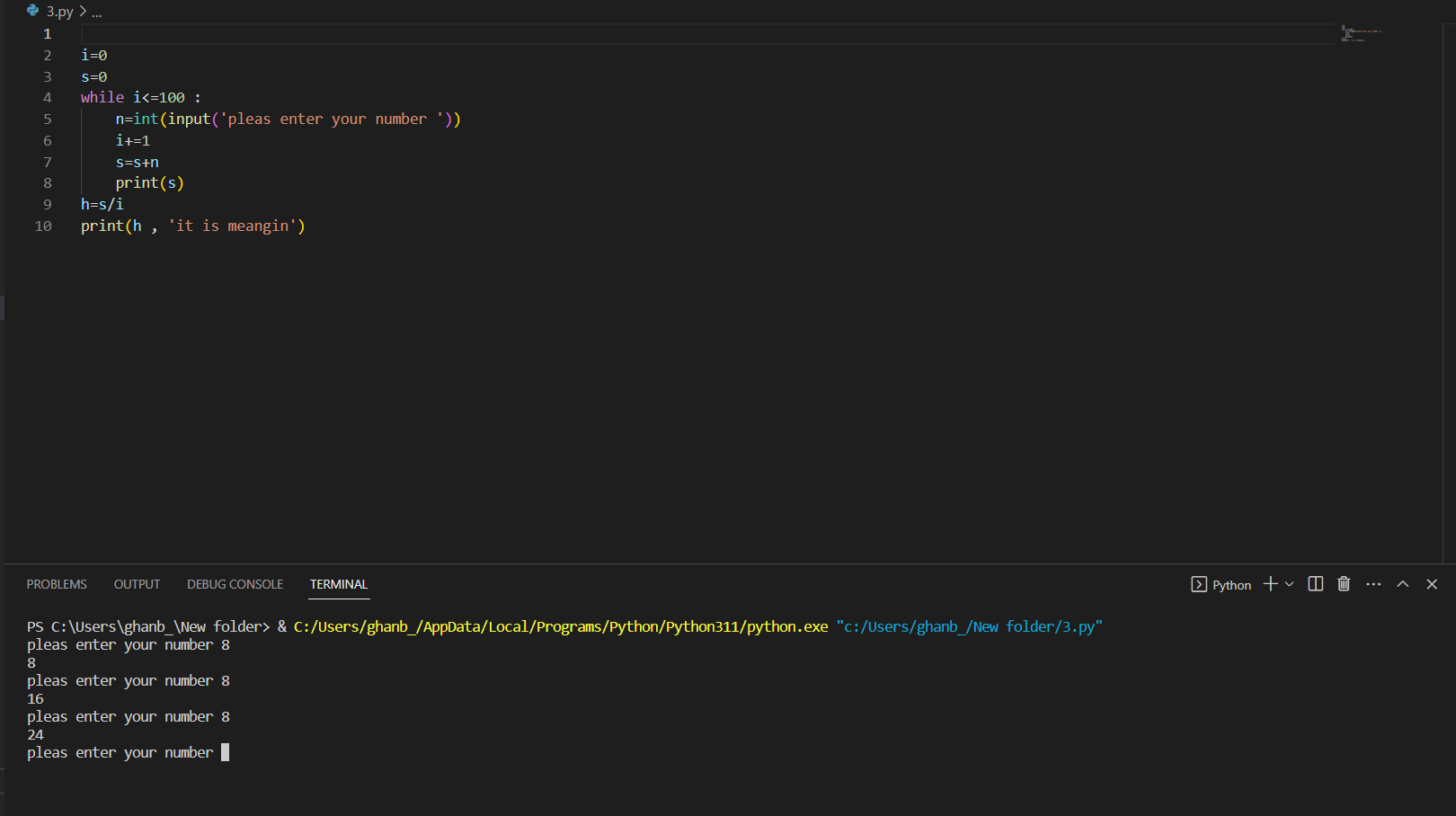This screenshot has width=1456, height=816.
Task: Select the Python terminal label
Action: click(x=1231, y=585)
